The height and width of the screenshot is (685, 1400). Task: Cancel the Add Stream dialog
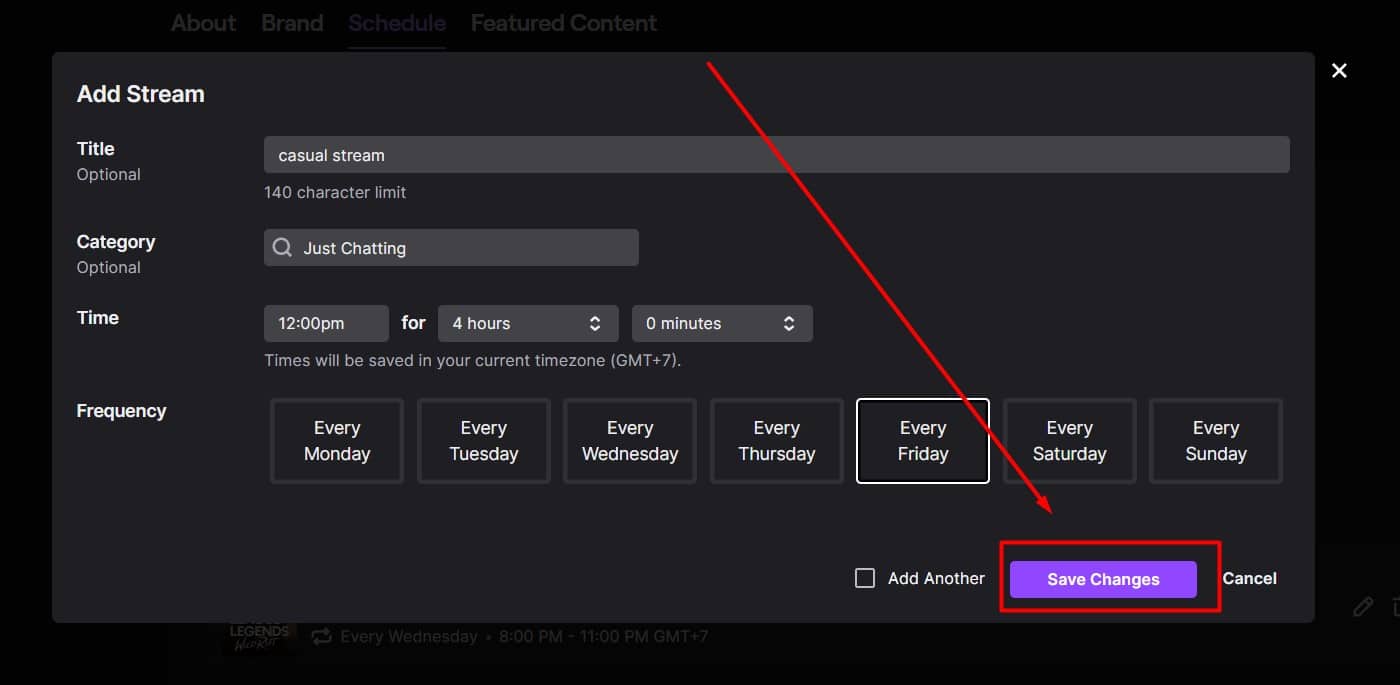click(x=1249, y=578)
